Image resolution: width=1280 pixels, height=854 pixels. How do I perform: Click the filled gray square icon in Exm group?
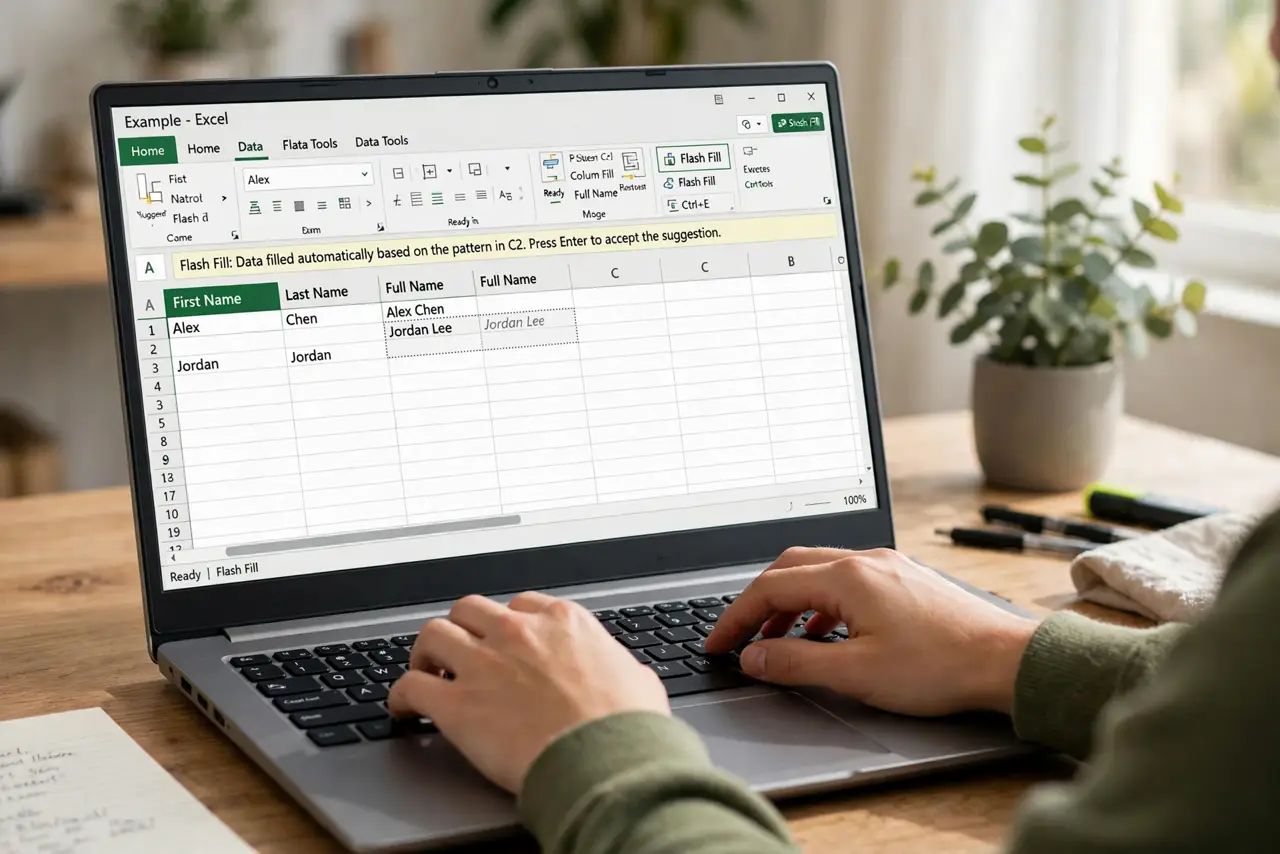pyautogui.click(x=299, y=206)
